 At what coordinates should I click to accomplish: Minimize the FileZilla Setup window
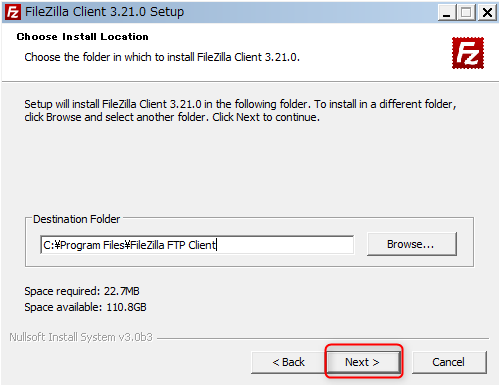[x=447, y=13]
